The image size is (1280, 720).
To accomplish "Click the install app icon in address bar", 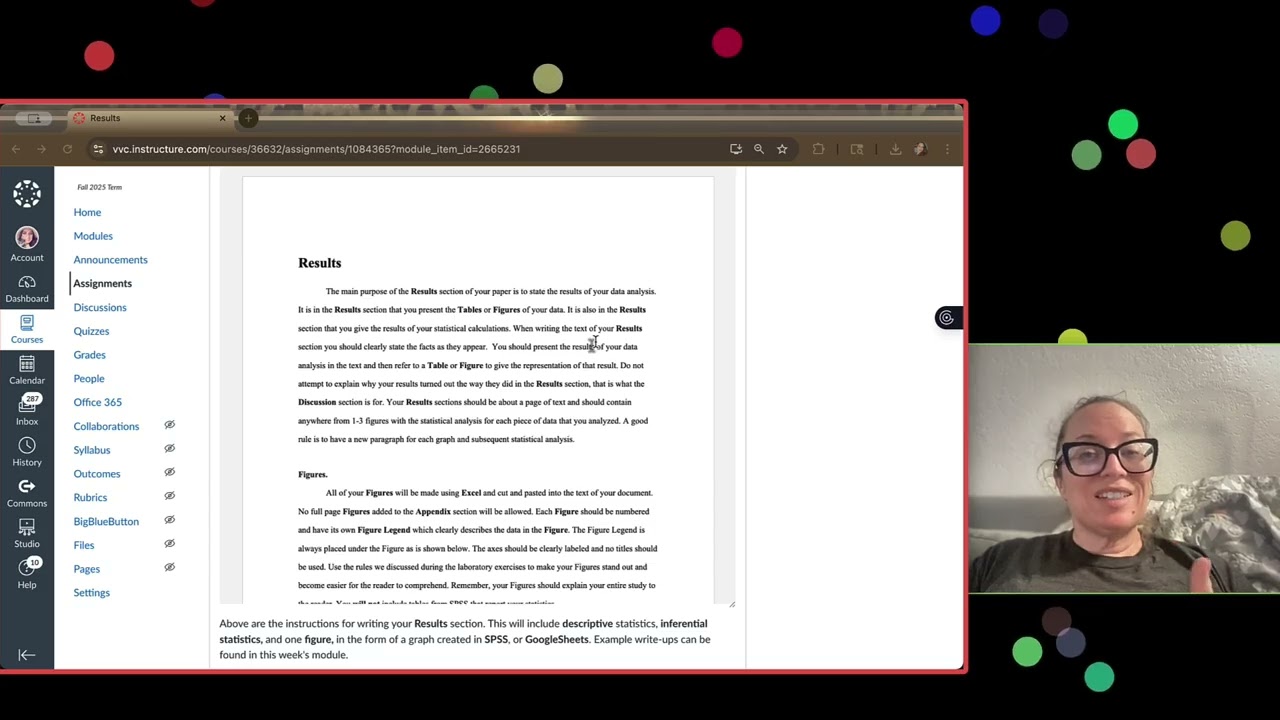I will pos(736,149).
